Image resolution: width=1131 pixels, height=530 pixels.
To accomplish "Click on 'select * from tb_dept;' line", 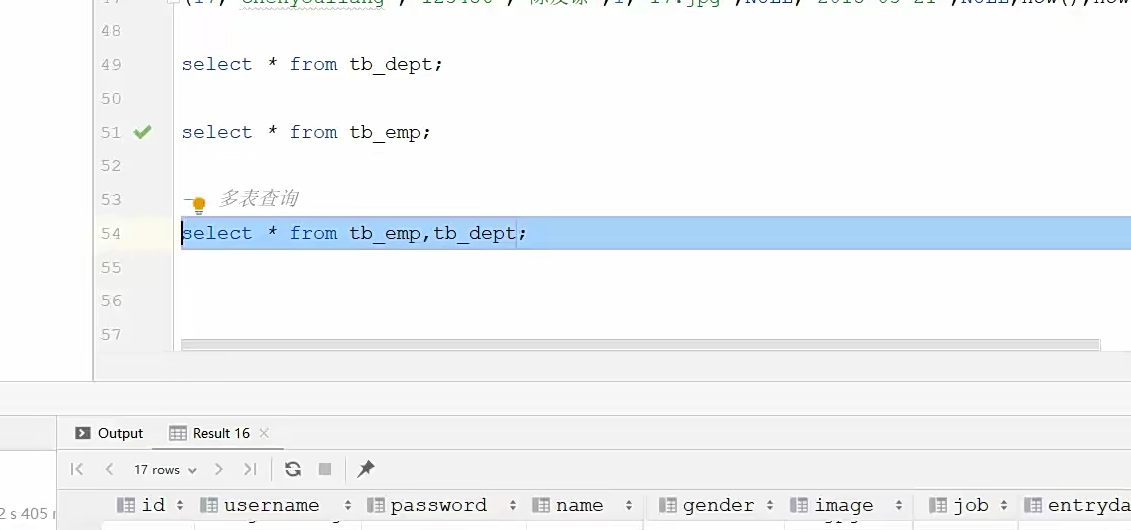I will (x=312, y=64).
